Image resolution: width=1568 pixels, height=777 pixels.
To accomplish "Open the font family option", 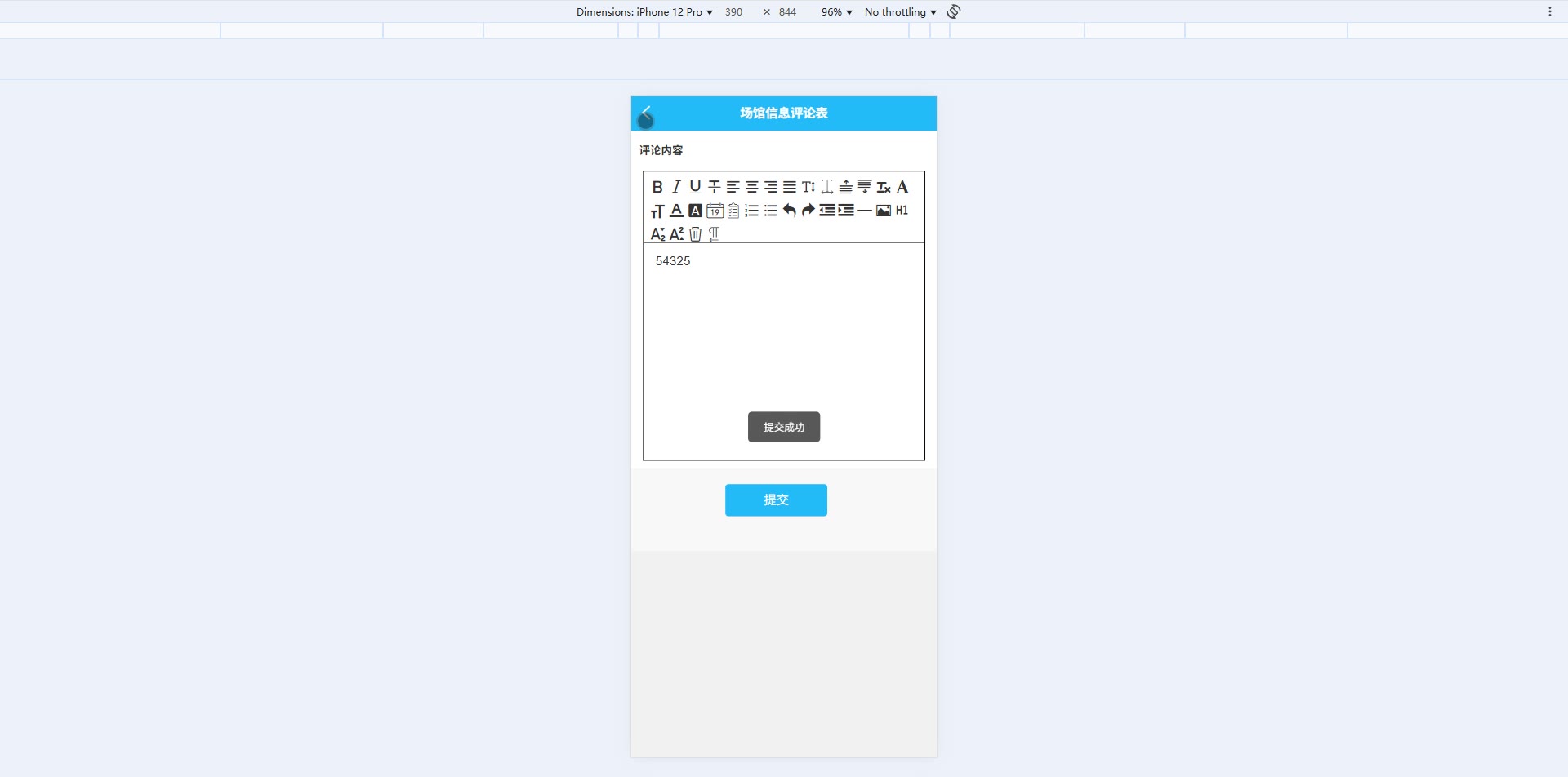I will click(902, 187).
